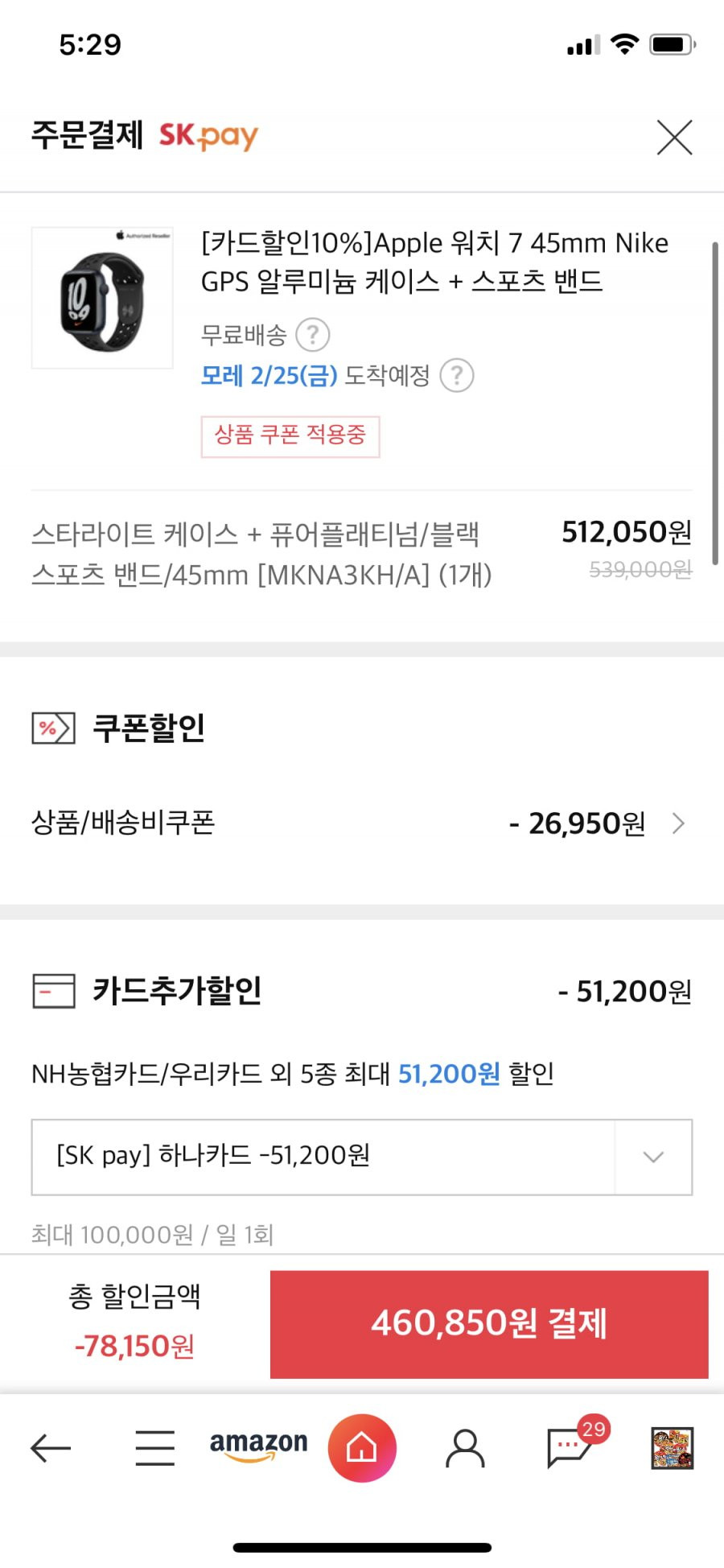Tap the 카드추가할인 card icon
This screenshot has height=1568, width=724.
click(53, 991)
